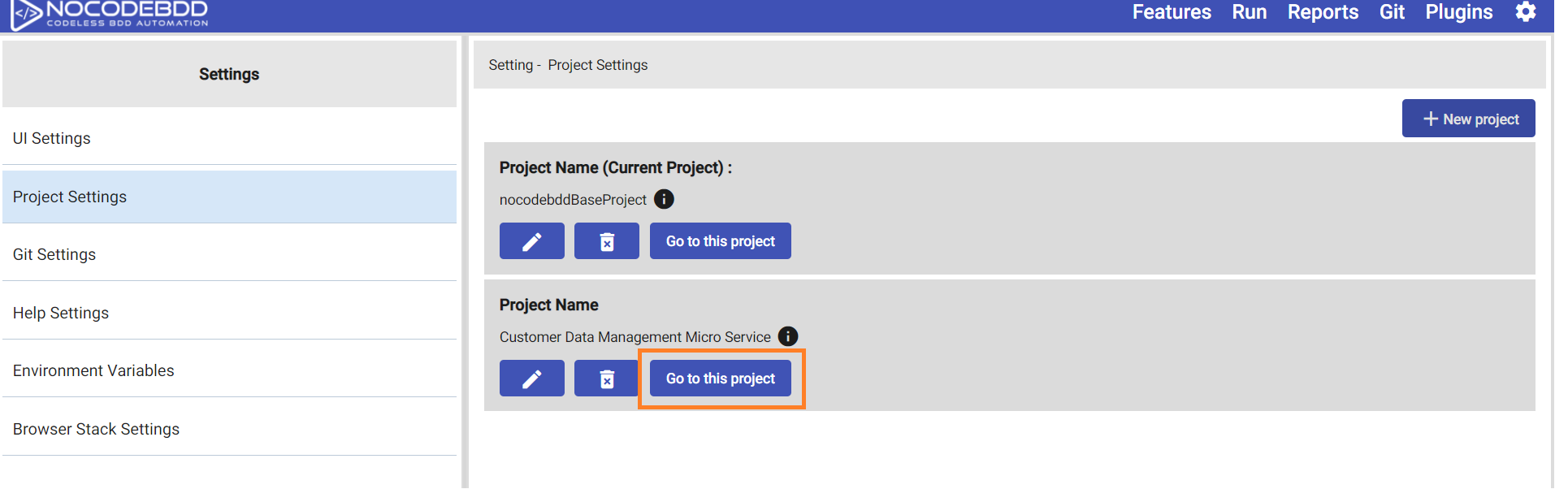The height and width of the screenshot is (489, 1568).
Task: Click the Setting breadcrumb link
Action: click(x=511, y=64)
